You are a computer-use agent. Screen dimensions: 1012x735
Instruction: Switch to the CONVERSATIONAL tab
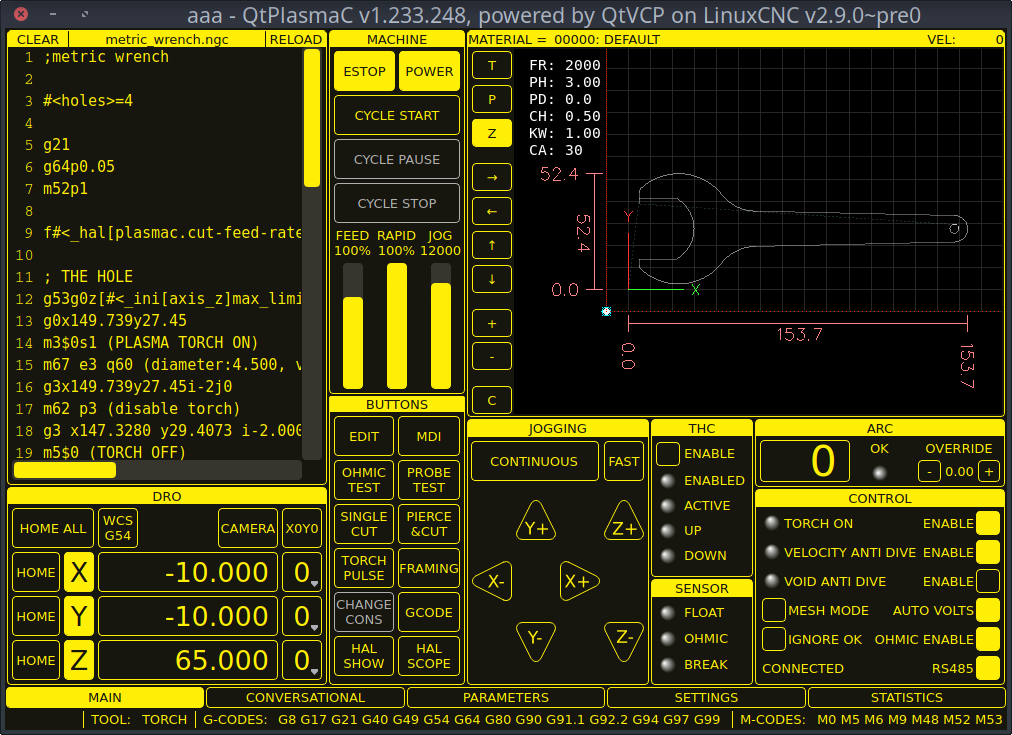[x=306, y=697]
